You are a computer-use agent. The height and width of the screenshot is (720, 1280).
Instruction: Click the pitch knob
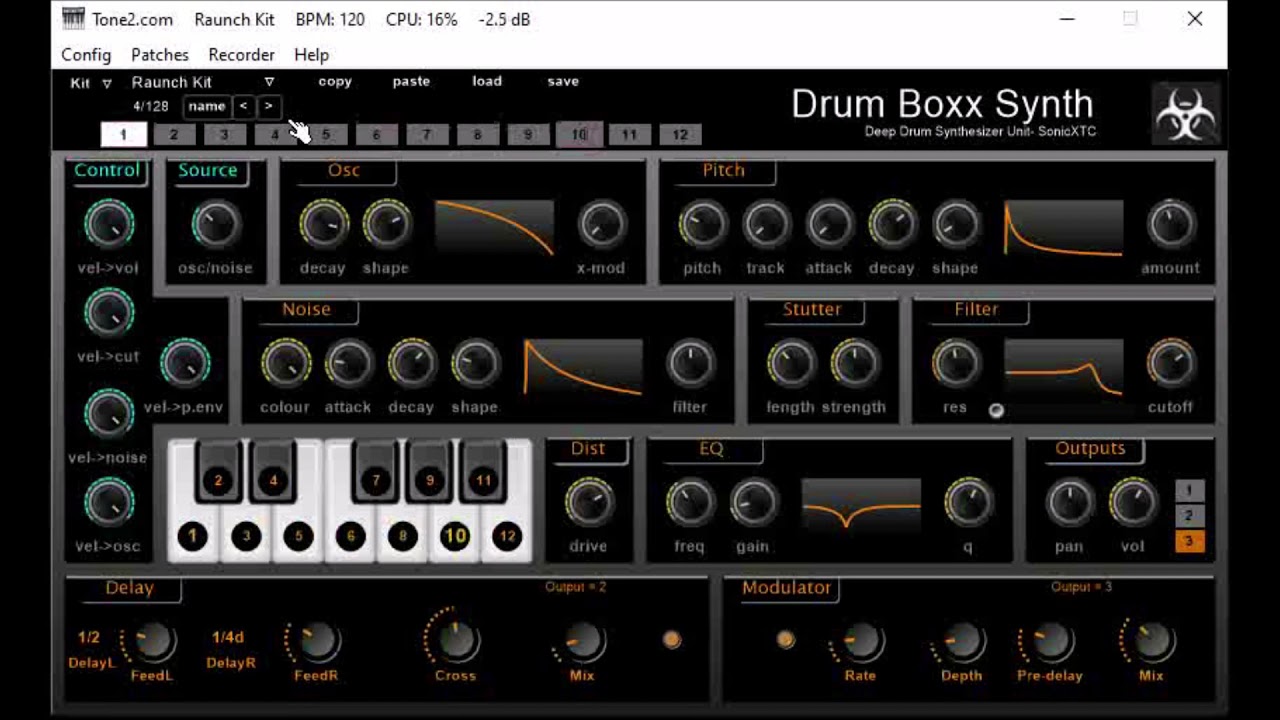702,224
